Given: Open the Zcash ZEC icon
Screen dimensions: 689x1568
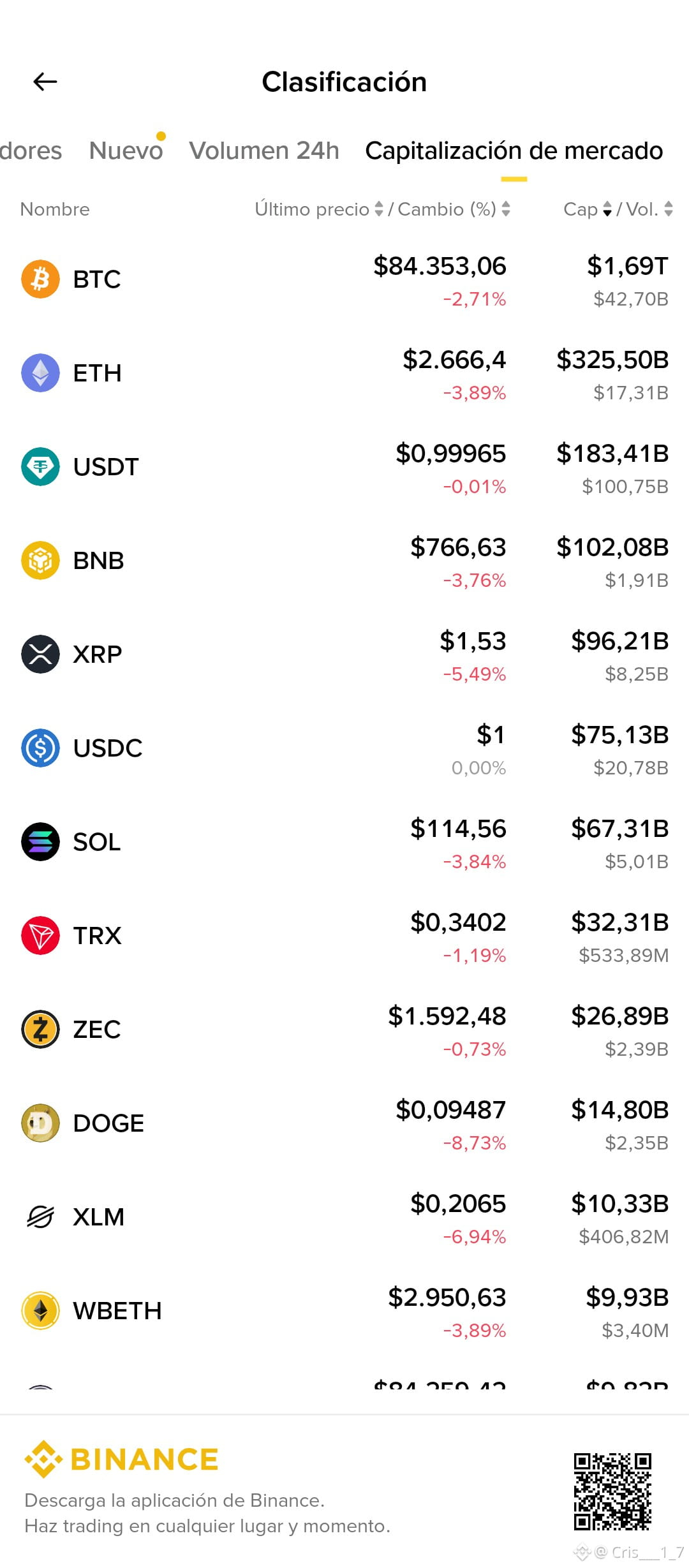Looking at the screenshot, I should point(40,1029).
